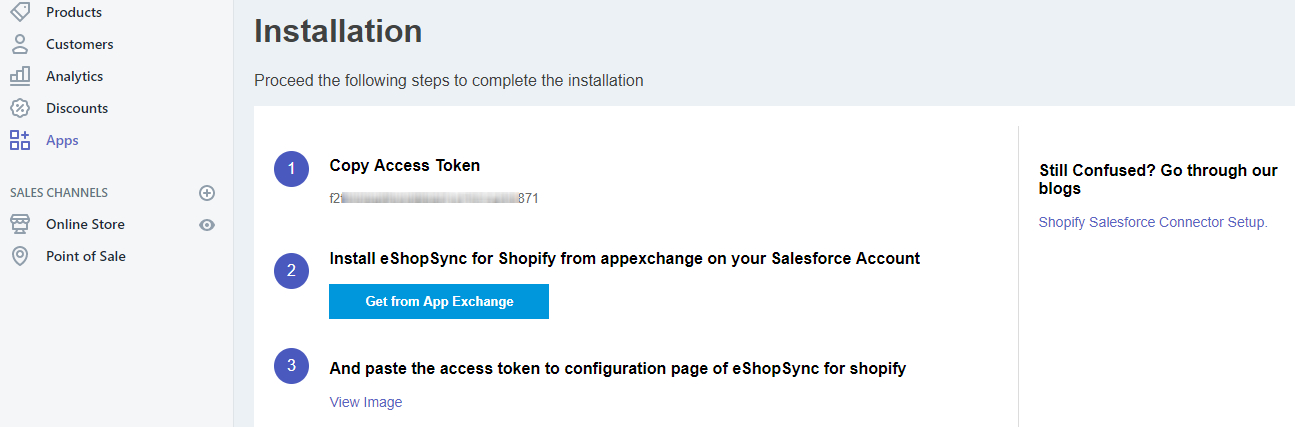Click the Analytics bar chart icon
Image resolution: width=1295 pixels, height=427 pixels.
[x=20, y=76]
